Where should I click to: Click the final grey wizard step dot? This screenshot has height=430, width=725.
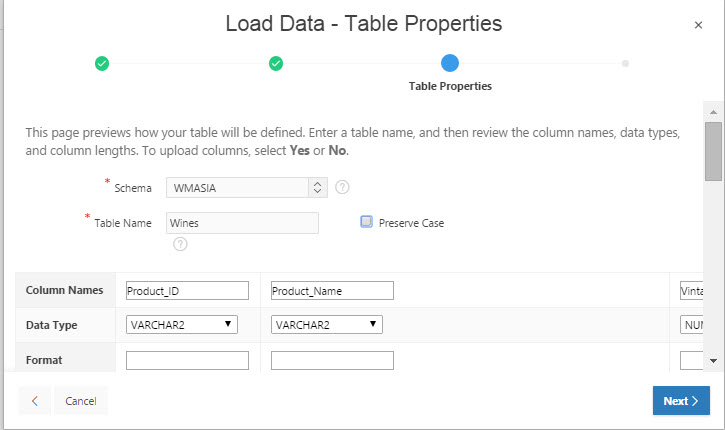625,64
